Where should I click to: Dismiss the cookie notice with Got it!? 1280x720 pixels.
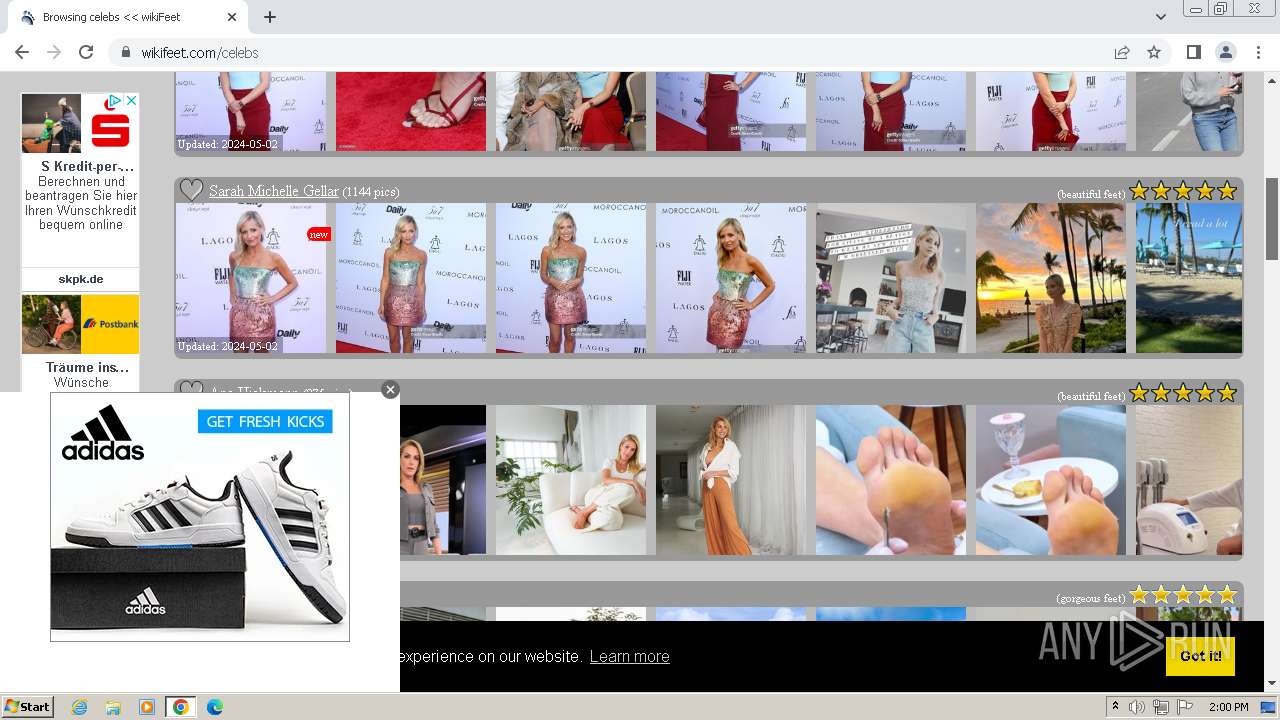[x=1200, y=656]
